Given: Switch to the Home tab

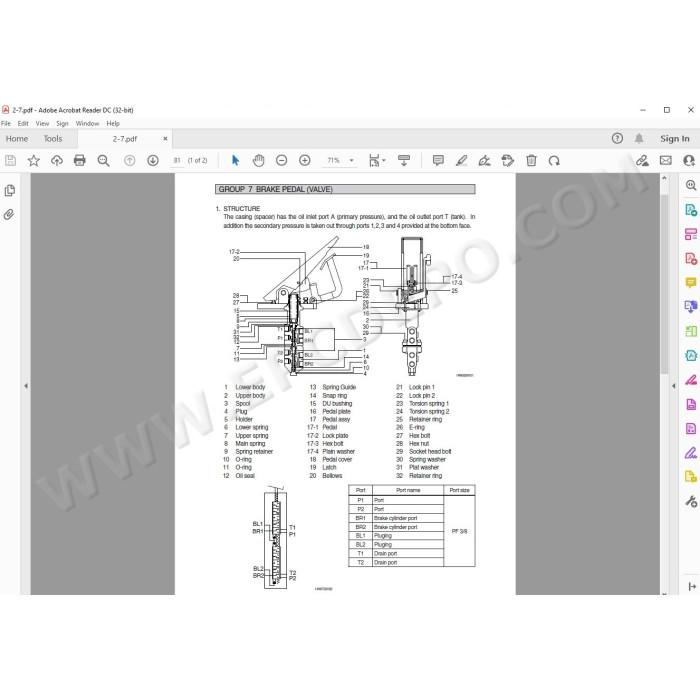Looking at the screenshot, I should pyautogui.click(x=17, y=139).
